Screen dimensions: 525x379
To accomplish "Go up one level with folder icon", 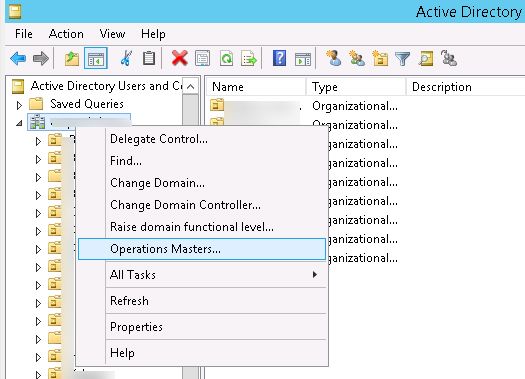I will (72, 59).
